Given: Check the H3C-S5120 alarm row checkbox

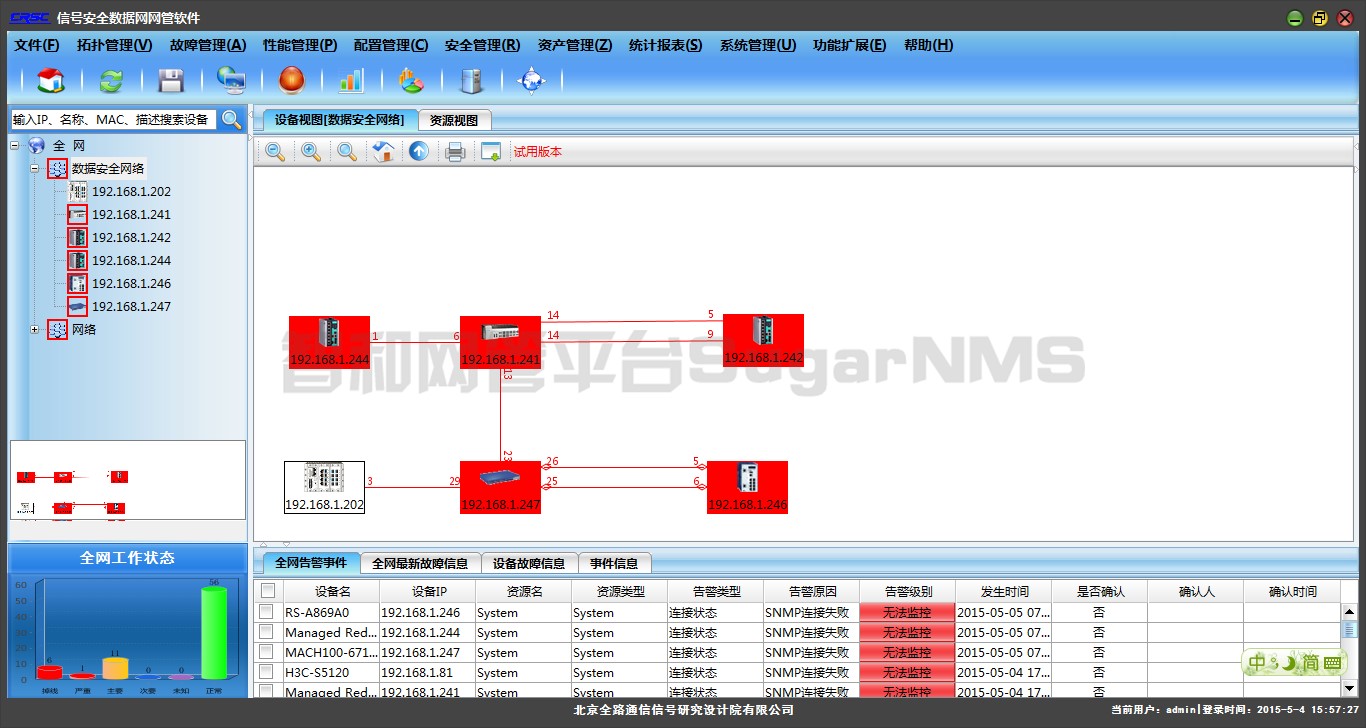Looking at the screenshot, I should [x=266, y=672].
